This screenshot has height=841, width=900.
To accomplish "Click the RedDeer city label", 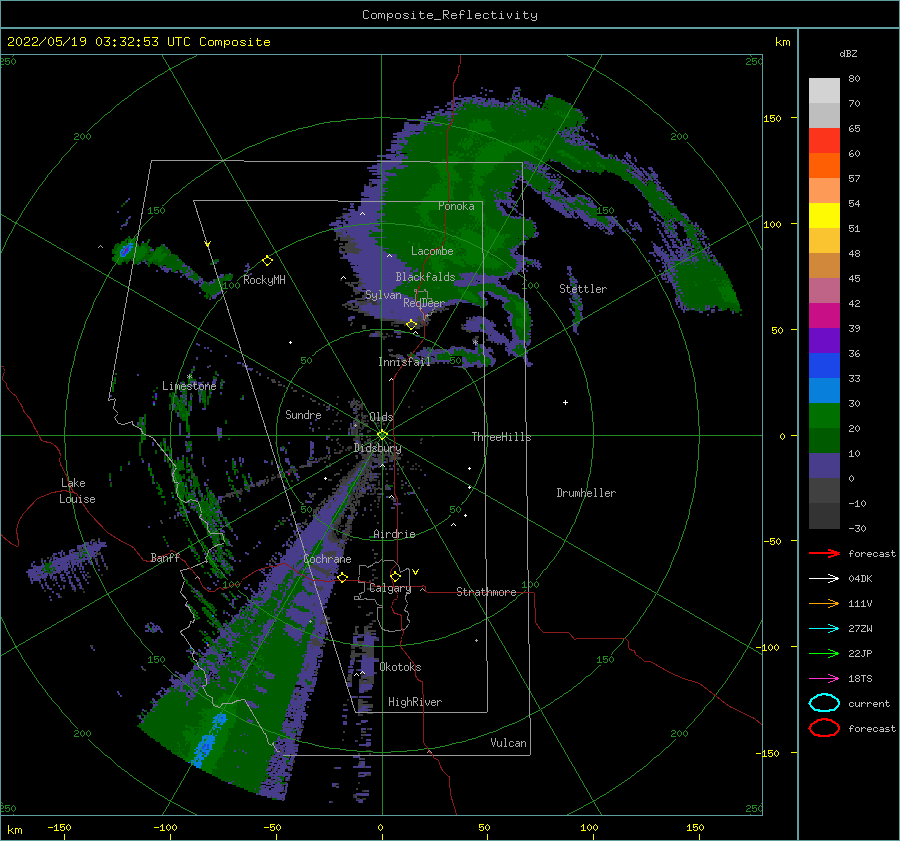I will pos(424,303).
